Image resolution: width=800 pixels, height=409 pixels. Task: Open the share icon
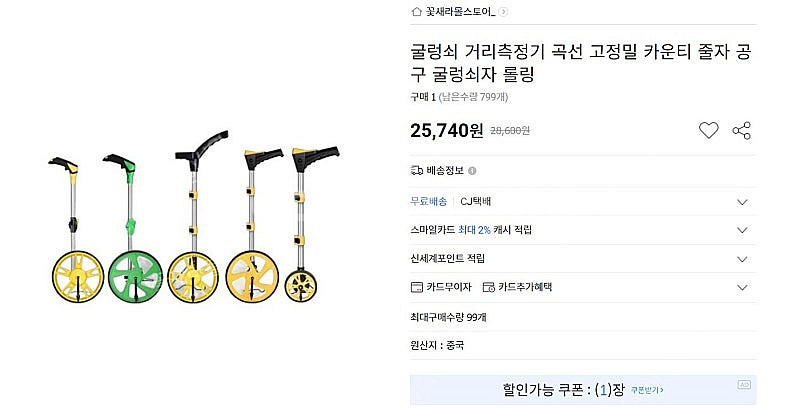pos(741,131)
